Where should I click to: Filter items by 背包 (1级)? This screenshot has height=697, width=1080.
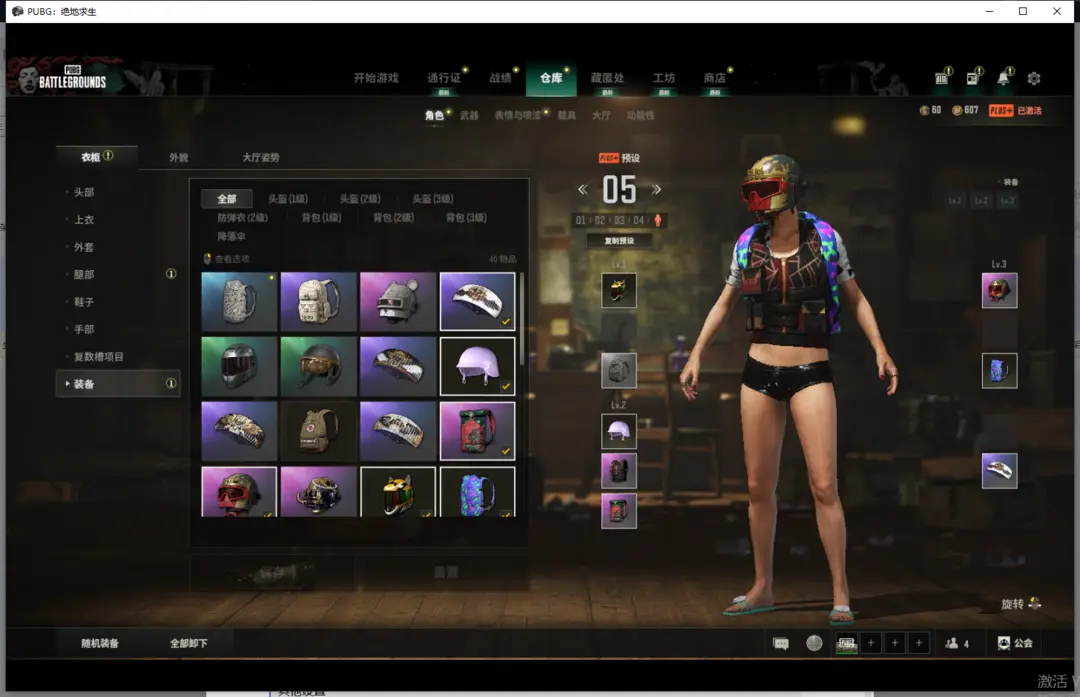tap(321, 218)
